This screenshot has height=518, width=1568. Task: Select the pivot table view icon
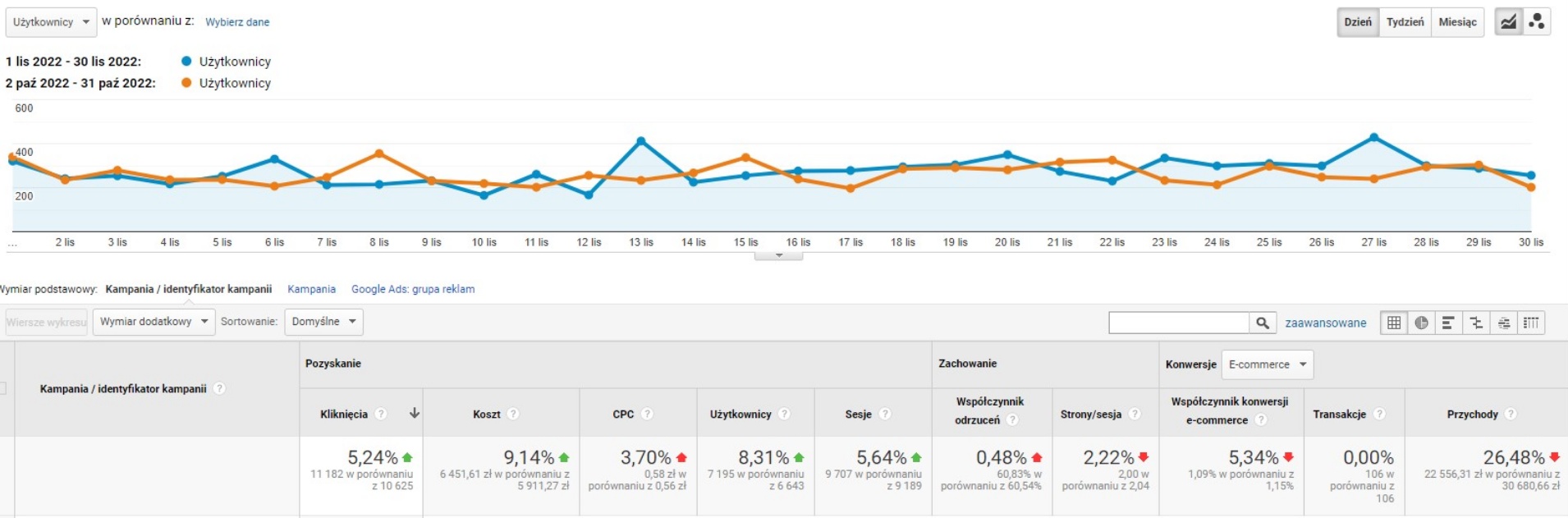[1531, 323]
